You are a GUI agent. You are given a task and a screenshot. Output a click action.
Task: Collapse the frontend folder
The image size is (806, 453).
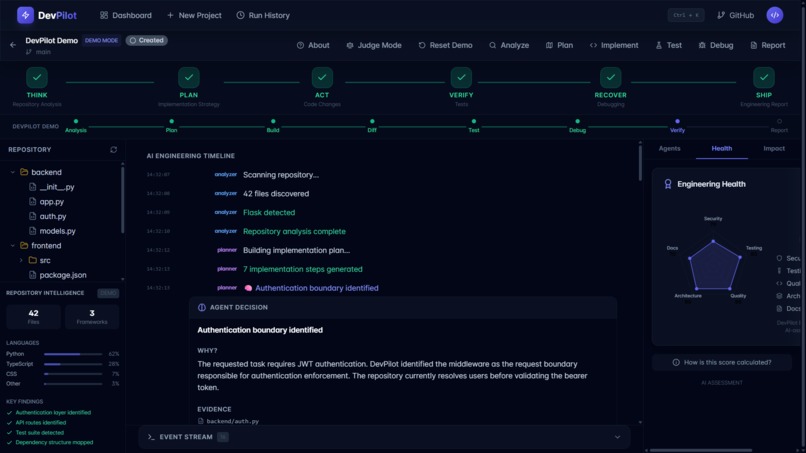[13, 246]
